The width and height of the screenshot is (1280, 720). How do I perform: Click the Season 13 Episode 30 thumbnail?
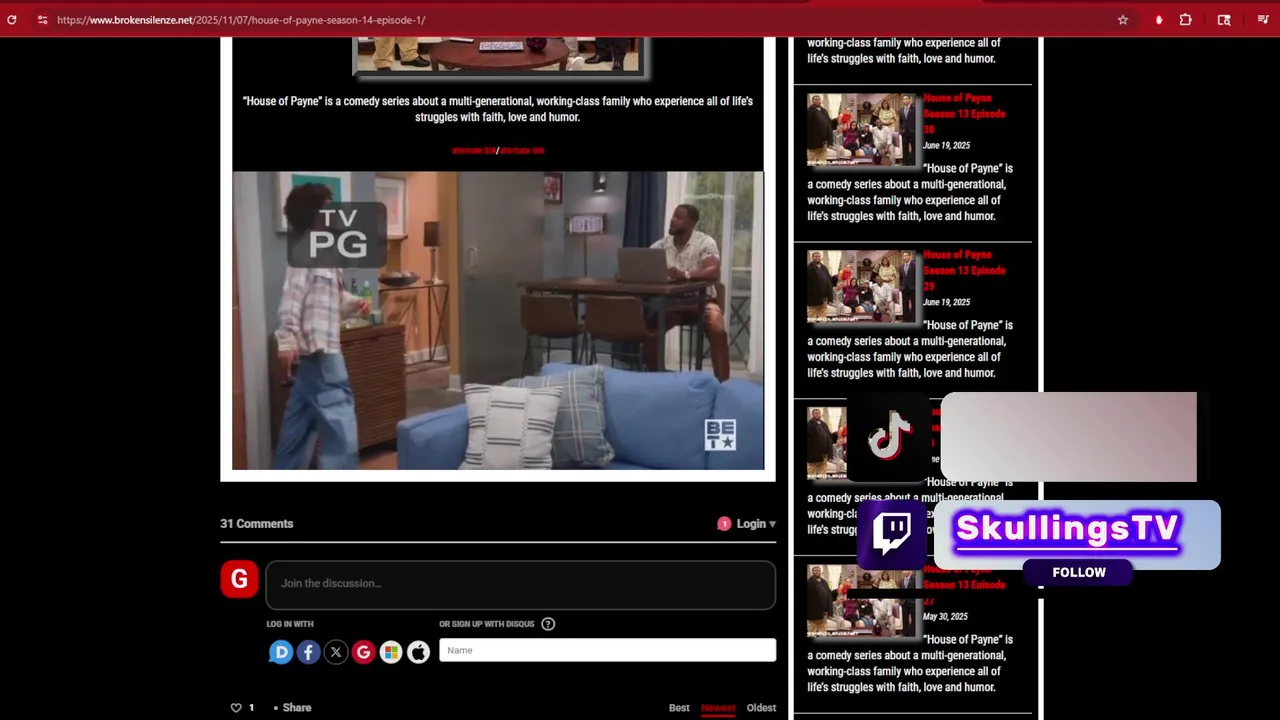pyautogui.click(x=862, y=130)
